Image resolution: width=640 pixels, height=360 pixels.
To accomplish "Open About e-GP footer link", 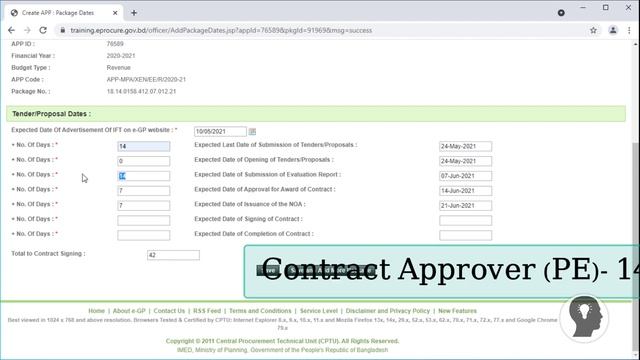I will (129, 311).
